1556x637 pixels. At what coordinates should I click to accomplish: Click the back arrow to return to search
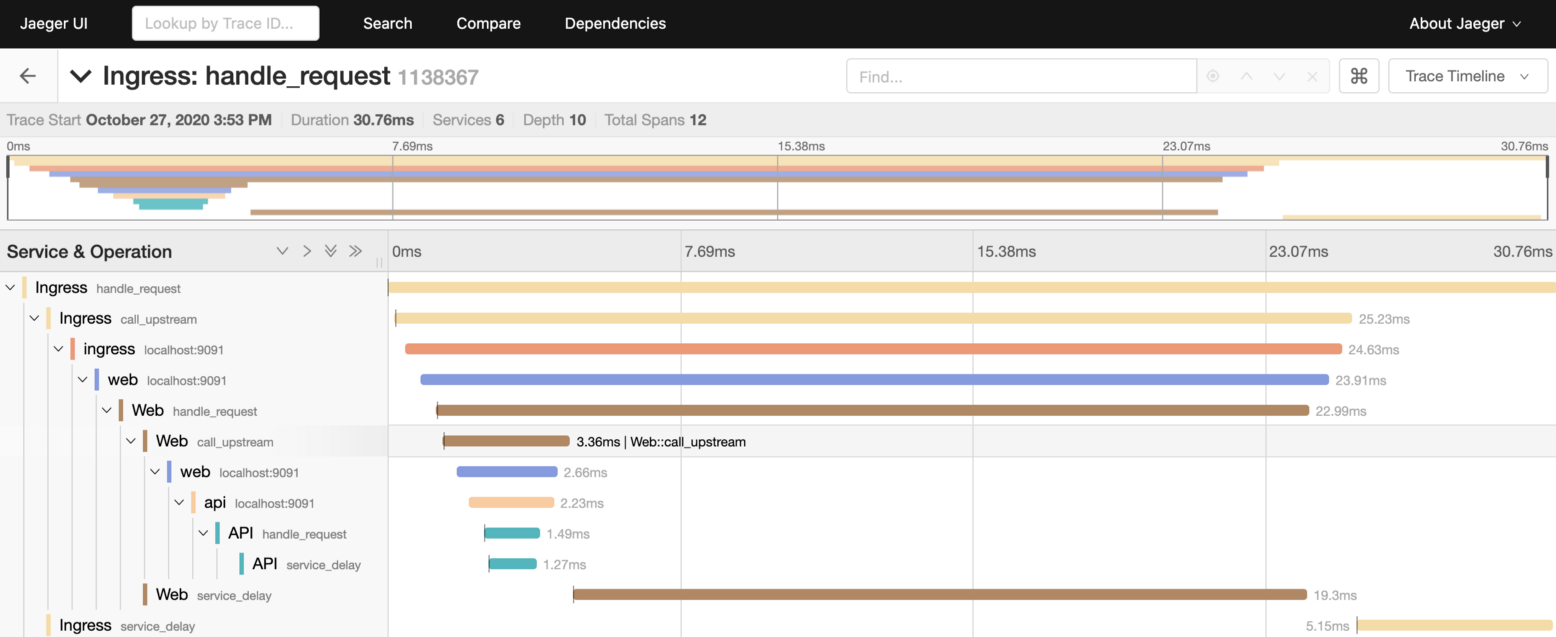[27, 75]
